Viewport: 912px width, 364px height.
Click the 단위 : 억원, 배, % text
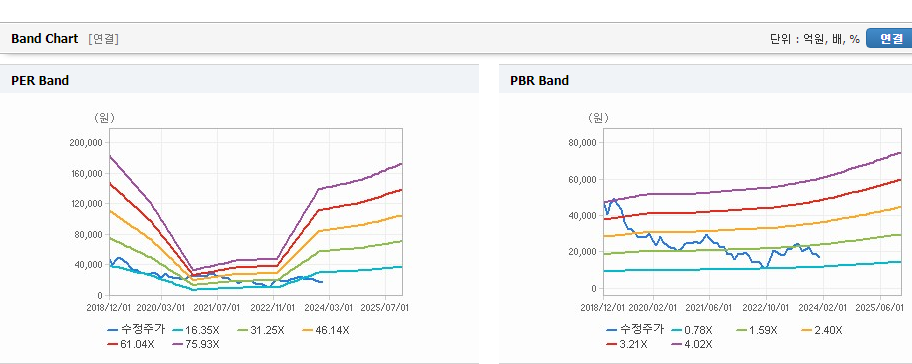815,39
